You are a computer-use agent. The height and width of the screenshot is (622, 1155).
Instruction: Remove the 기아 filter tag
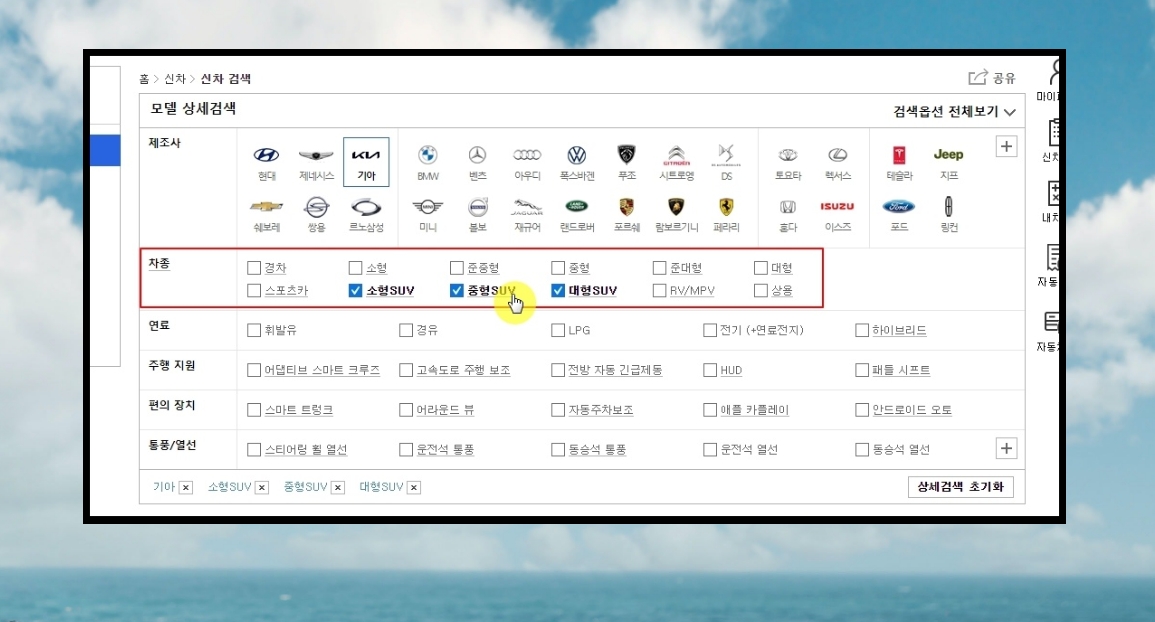pos(186,487)
